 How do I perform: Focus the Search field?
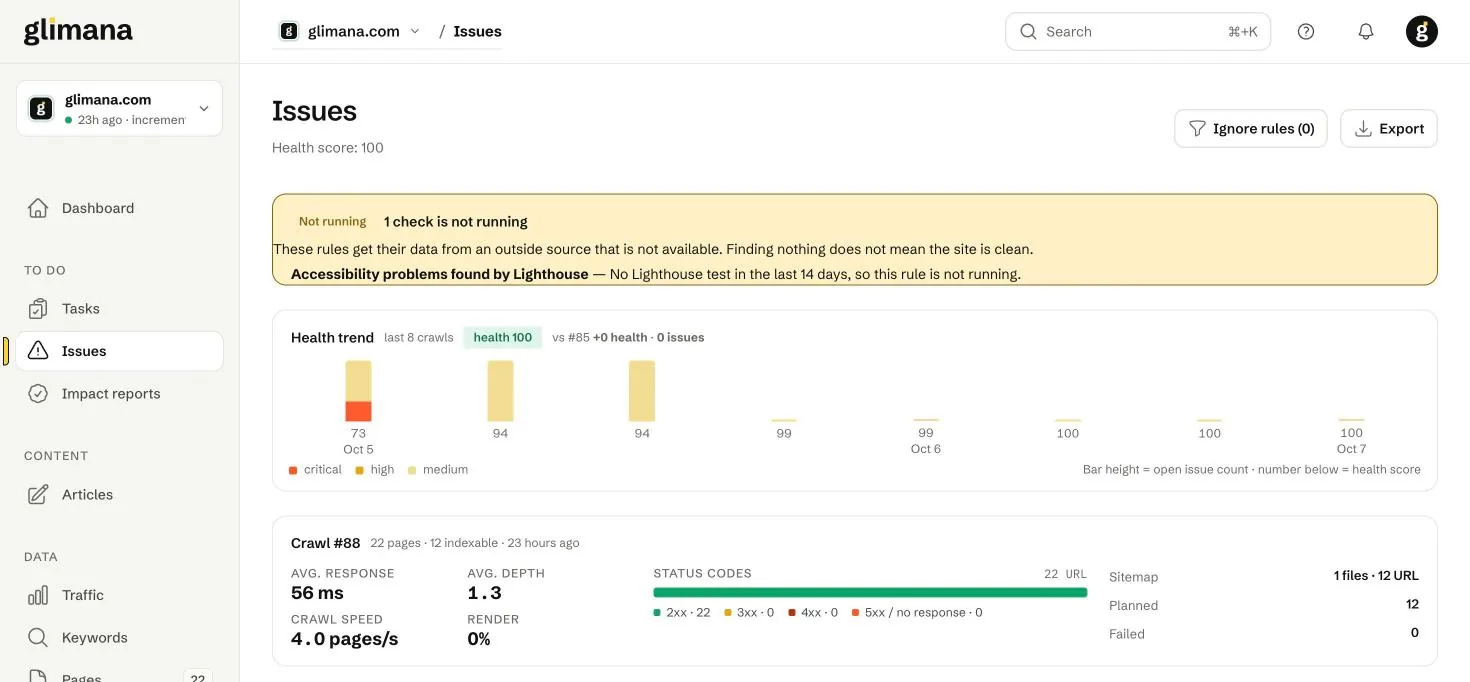pyautogui.click(x=1138, y=31)
